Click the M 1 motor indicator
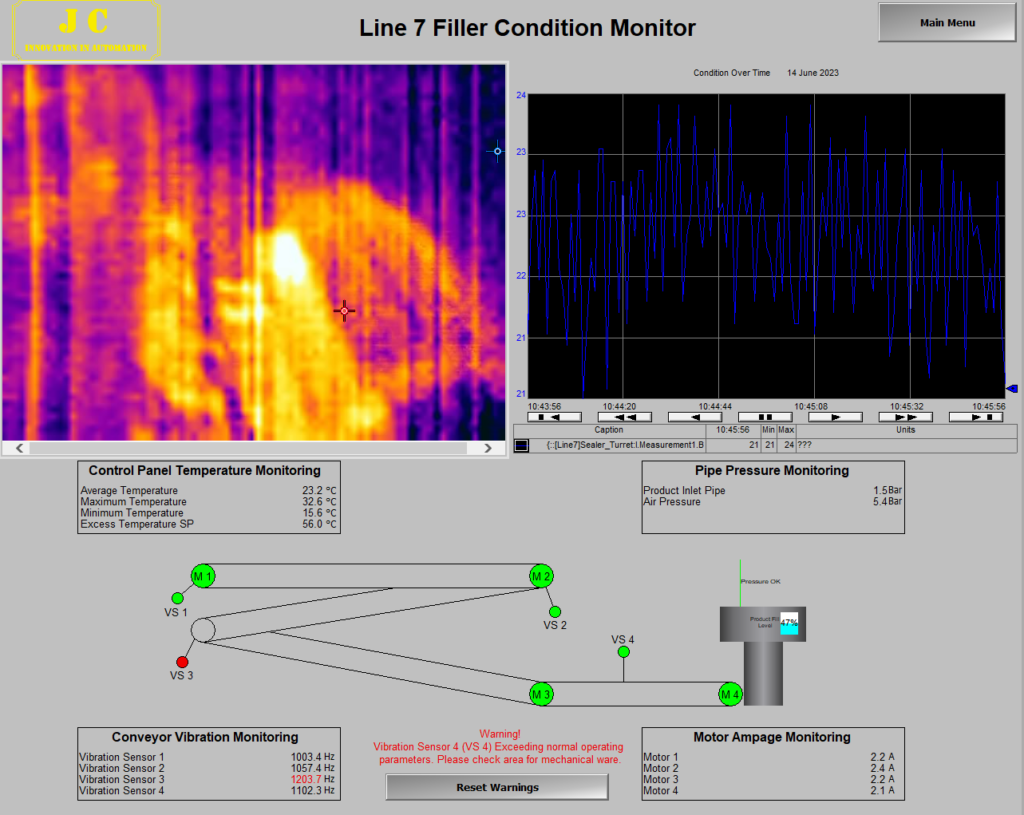1024x815 pixels. click(x=203, y=576)
